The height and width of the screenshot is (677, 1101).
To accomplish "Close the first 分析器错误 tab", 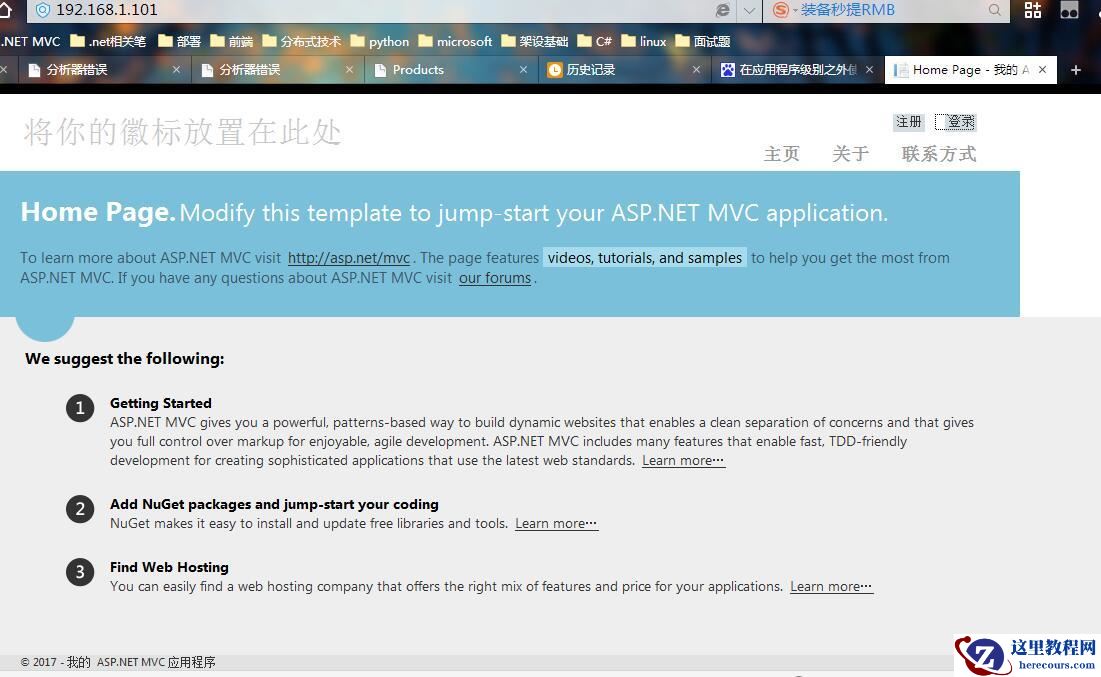I will coord(176,70).
